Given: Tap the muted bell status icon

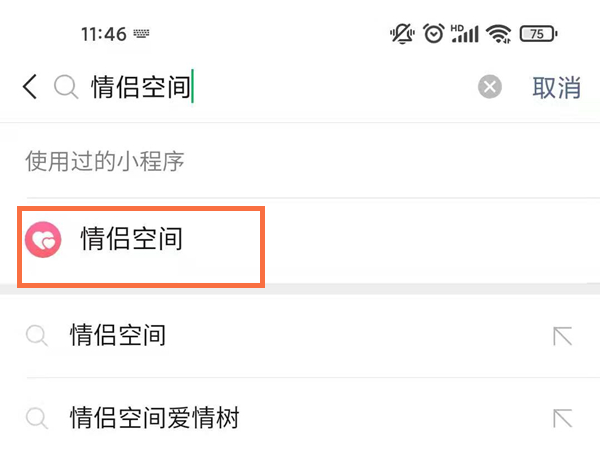Looking at the screenshot, I should pos(402,34).
